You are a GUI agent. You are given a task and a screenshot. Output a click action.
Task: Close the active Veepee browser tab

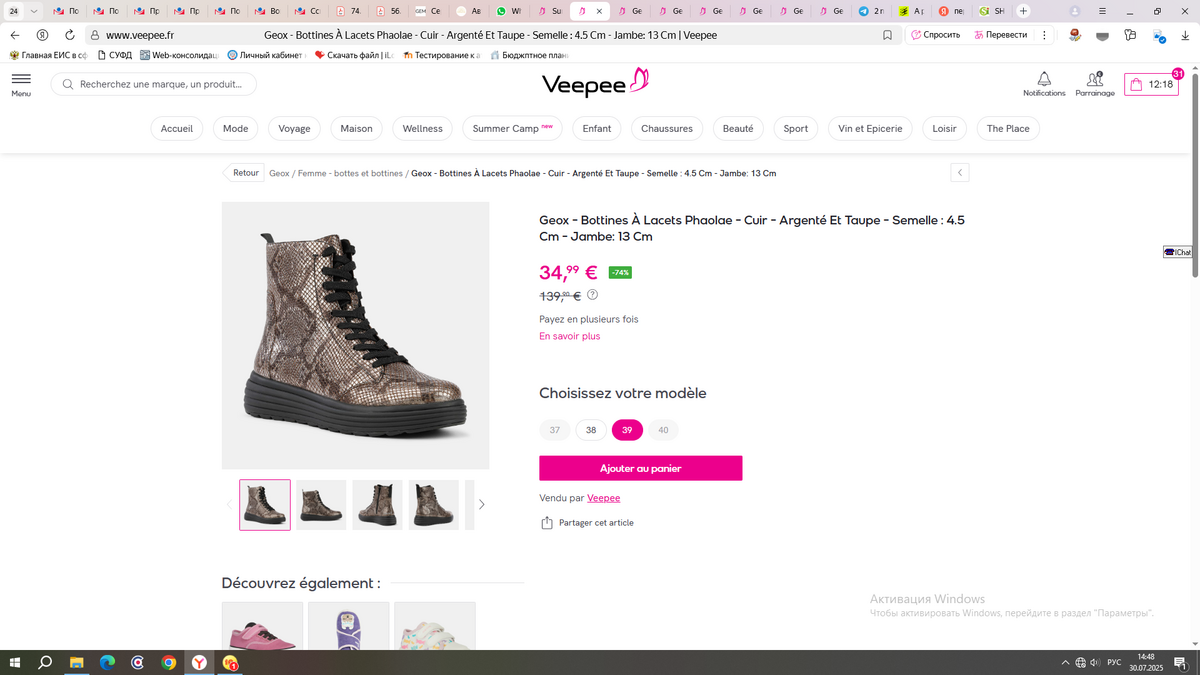tap(599, 11)
